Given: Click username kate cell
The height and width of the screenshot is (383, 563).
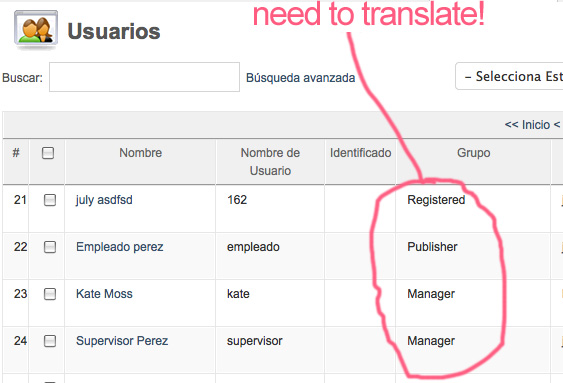Looking at the screenshot, I should [x=238, y=294].
